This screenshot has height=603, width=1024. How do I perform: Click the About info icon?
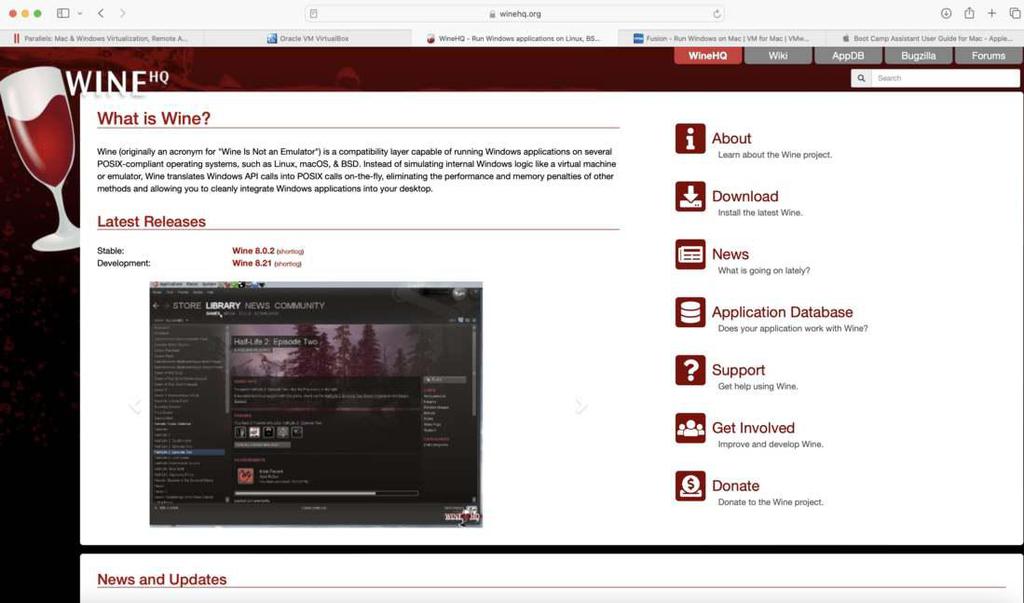pos(690,139)
